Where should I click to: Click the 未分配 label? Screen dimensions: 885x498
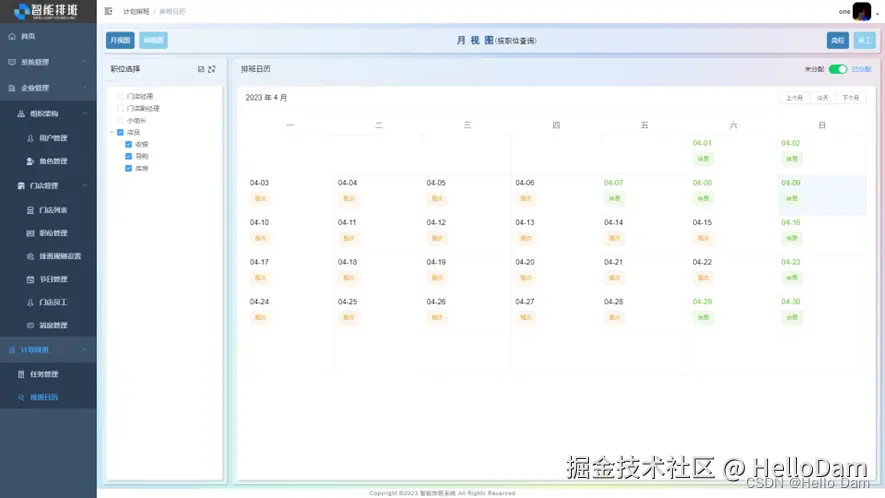pos(814,69)
